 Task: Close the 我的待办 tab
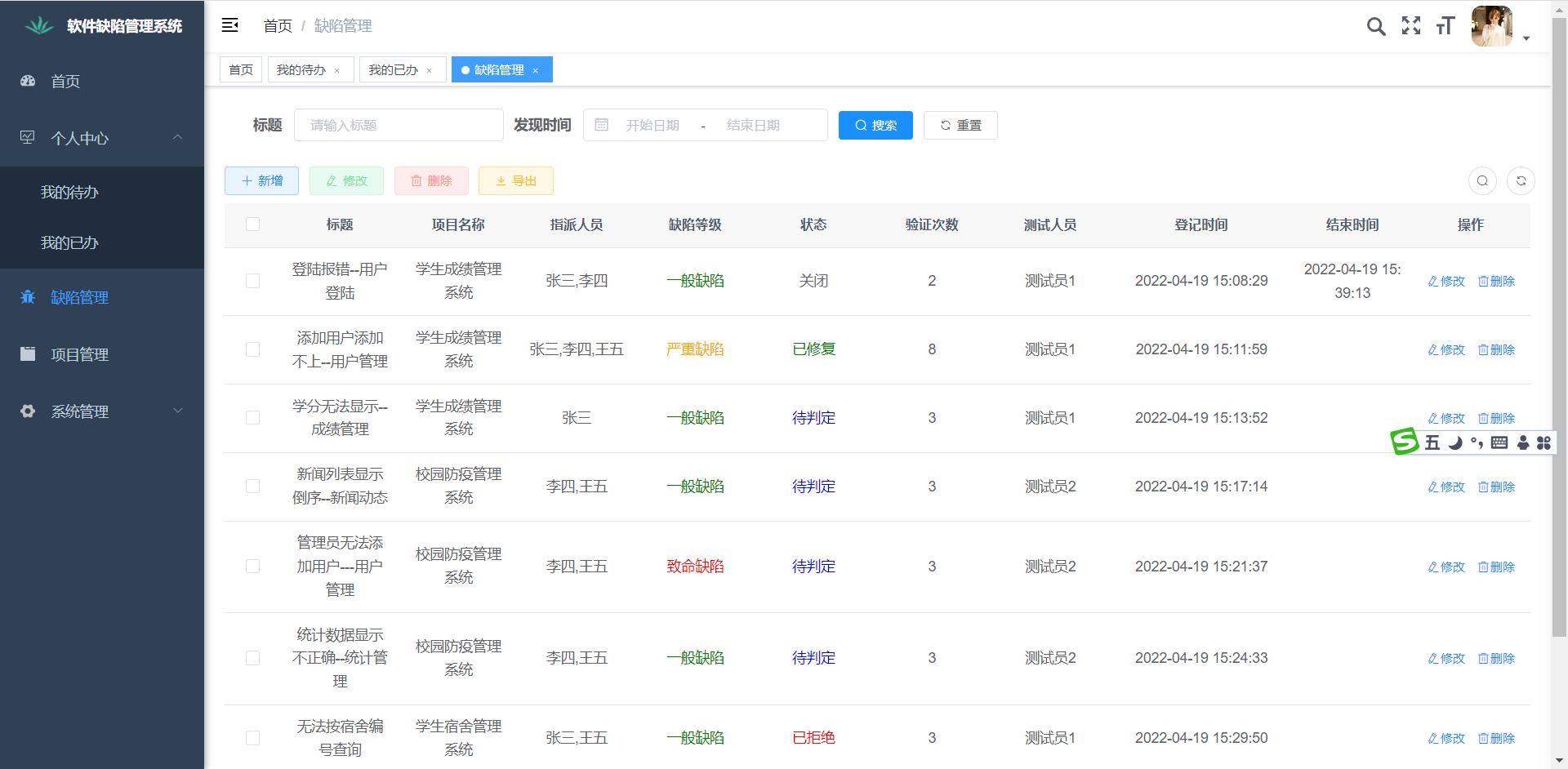pos(336,70)
